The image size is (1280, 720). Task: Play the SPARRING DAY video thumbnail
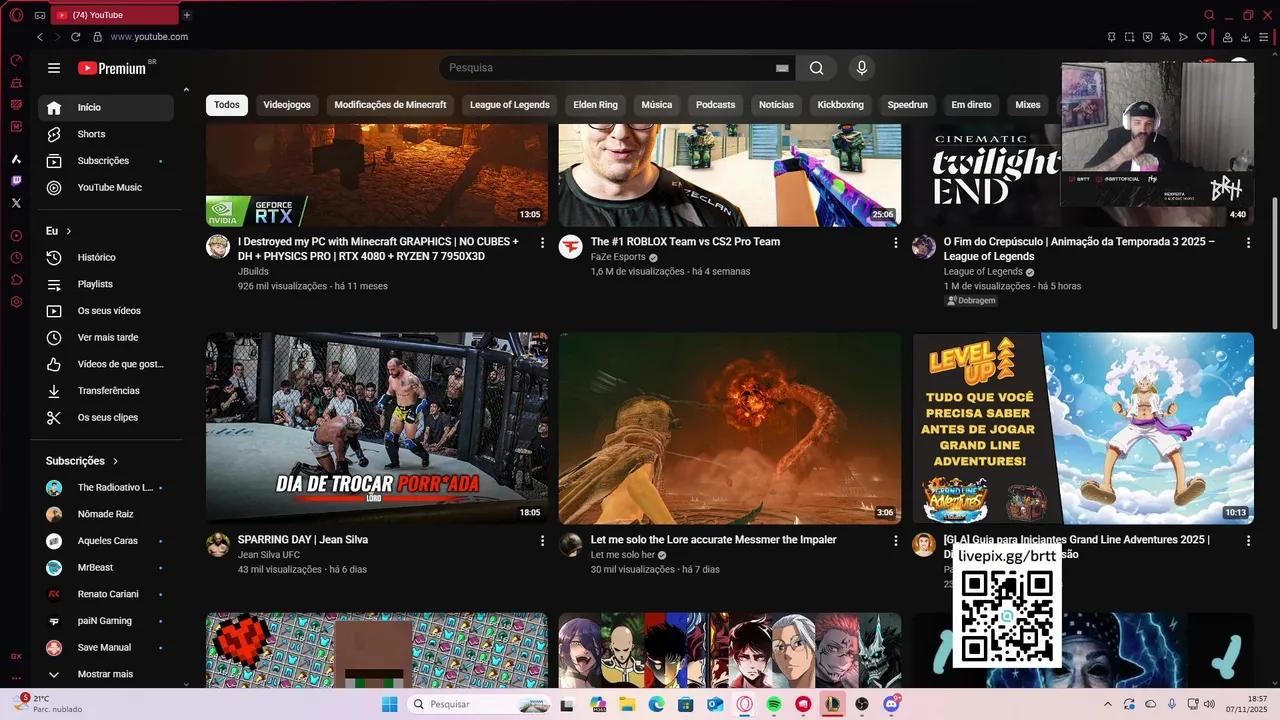[x=377, y=428]
